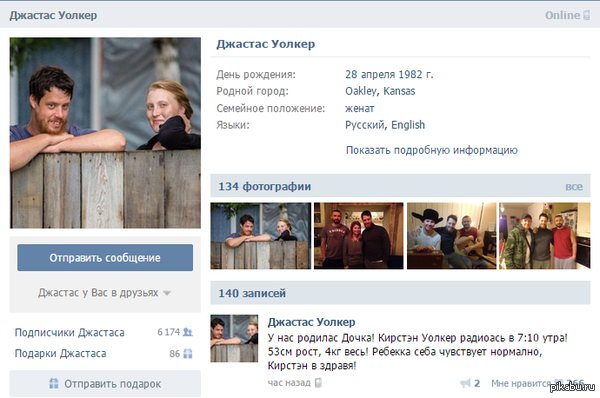
Task: Open the 'Подписчики Джастаса' link
Action: 70,332
